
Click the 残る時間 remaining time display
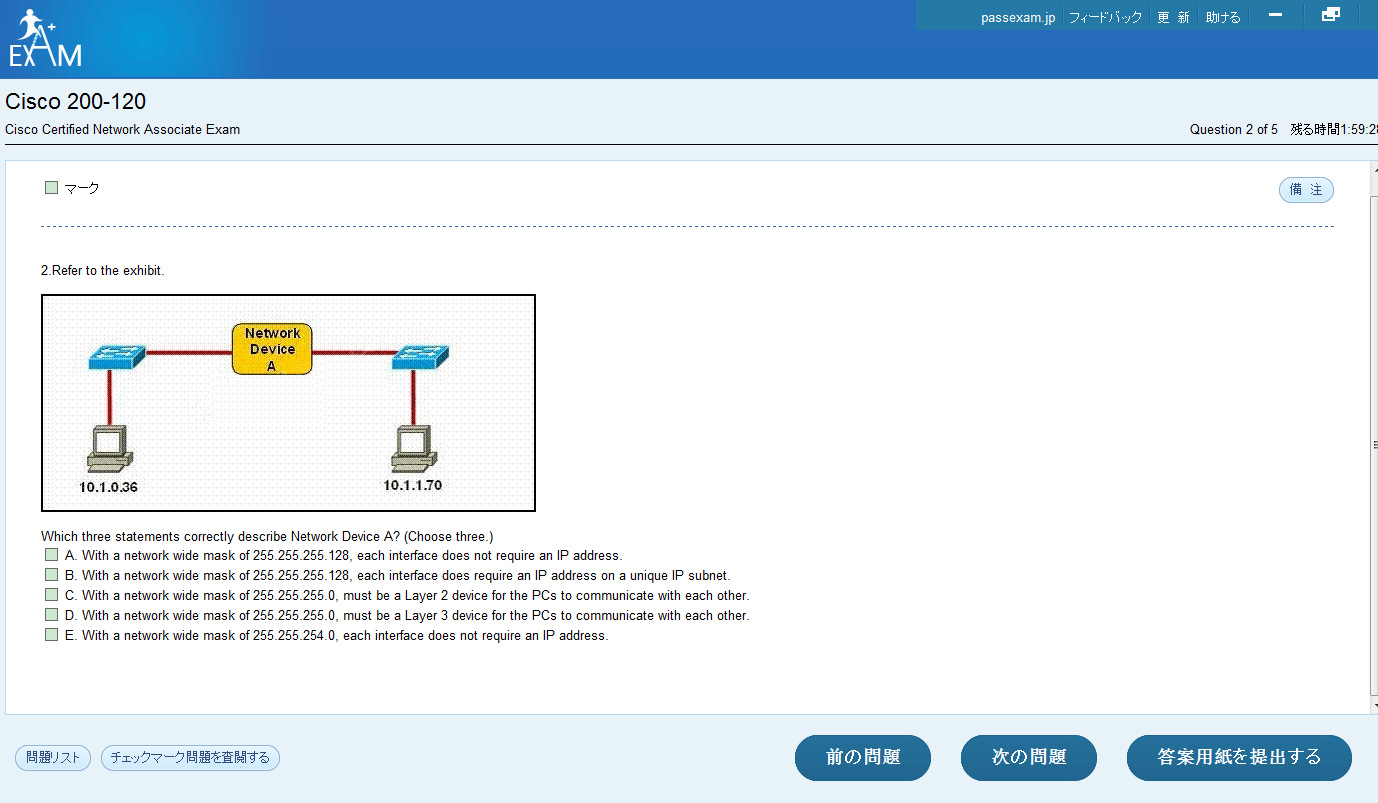click(1334, 130)
